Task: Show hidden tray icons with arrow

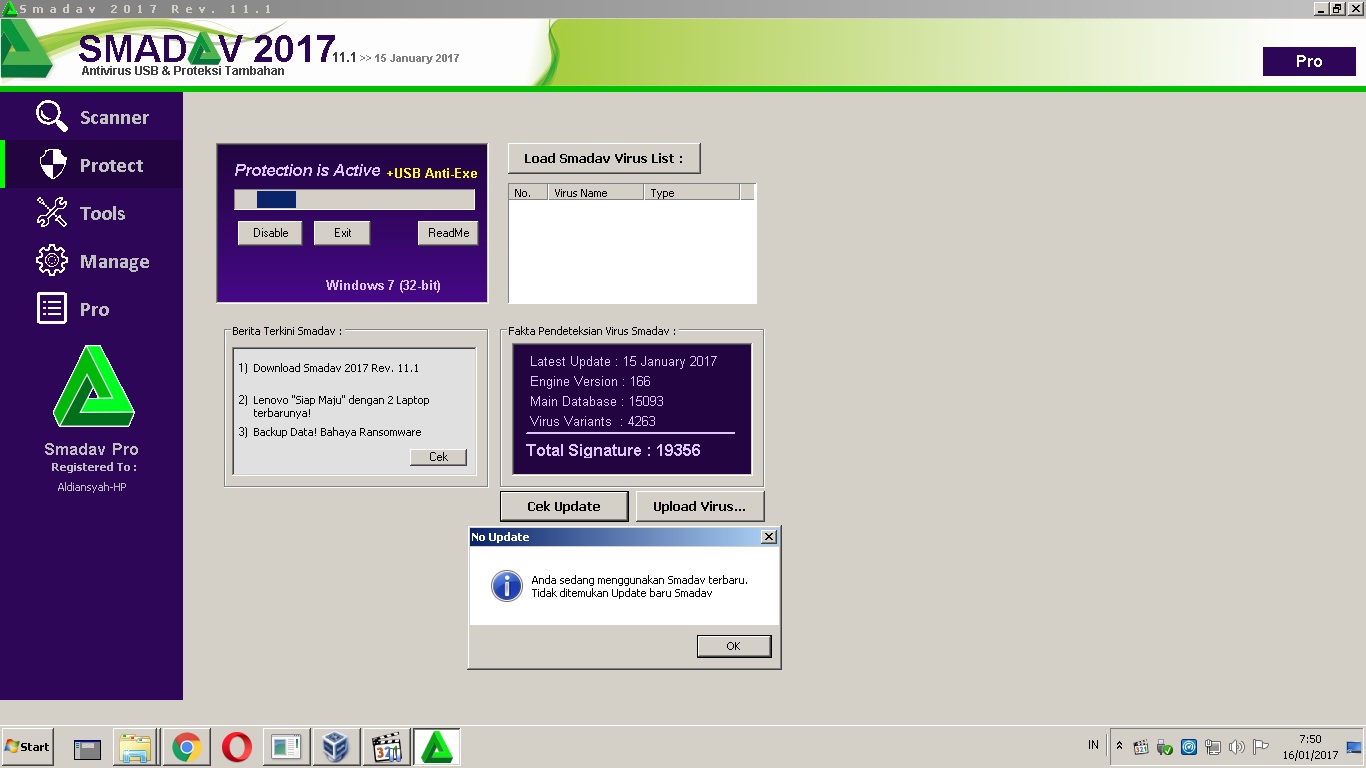Action: 1119,746
